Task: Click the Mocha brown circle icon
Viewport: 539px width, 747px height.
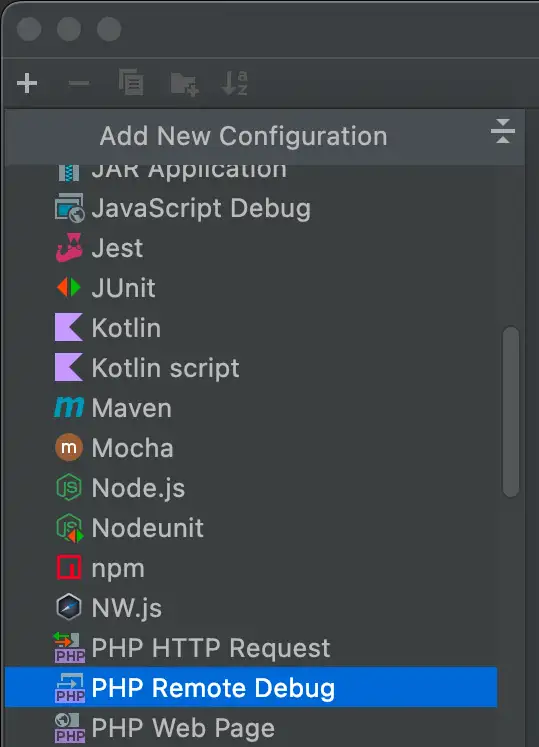Action: (69, 447)
